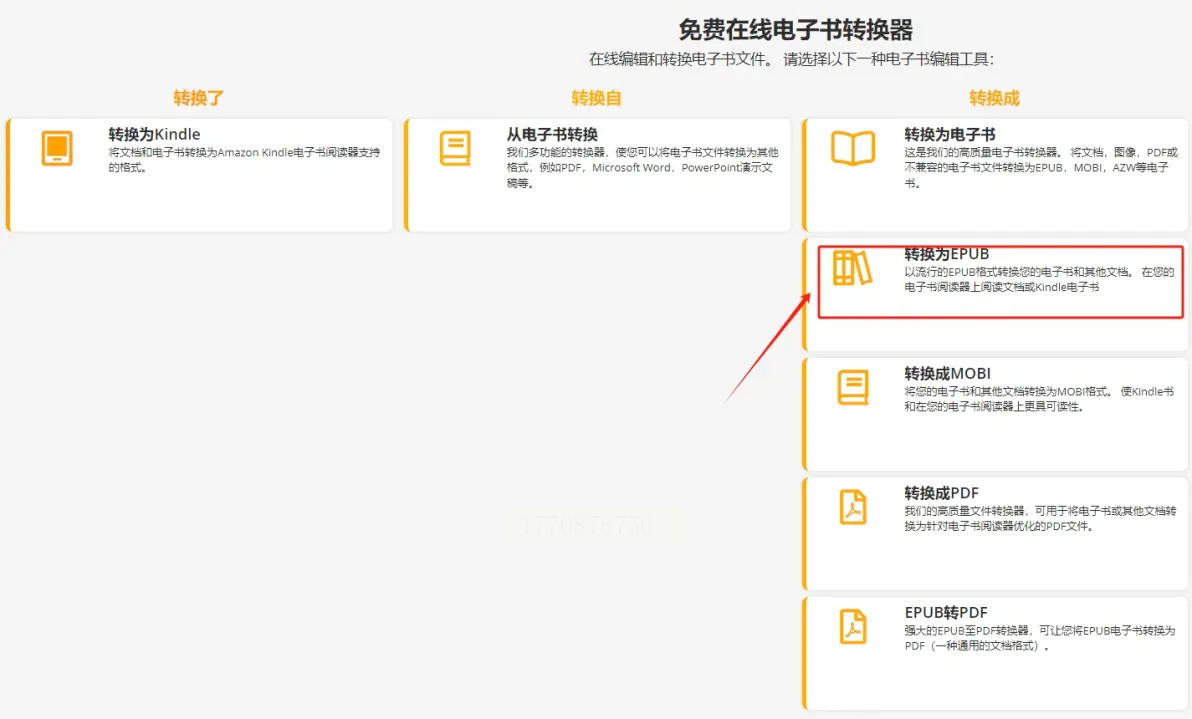Image resolution: width=1192 pixels, height=719 pixels.
Task: Click the Kindle tablet icon
Action: click(x=57, y=148)
